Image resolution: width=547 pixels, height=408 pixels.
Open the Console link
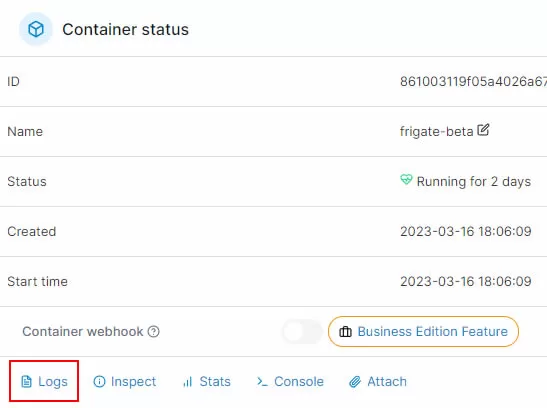click(x=290, y=381)
